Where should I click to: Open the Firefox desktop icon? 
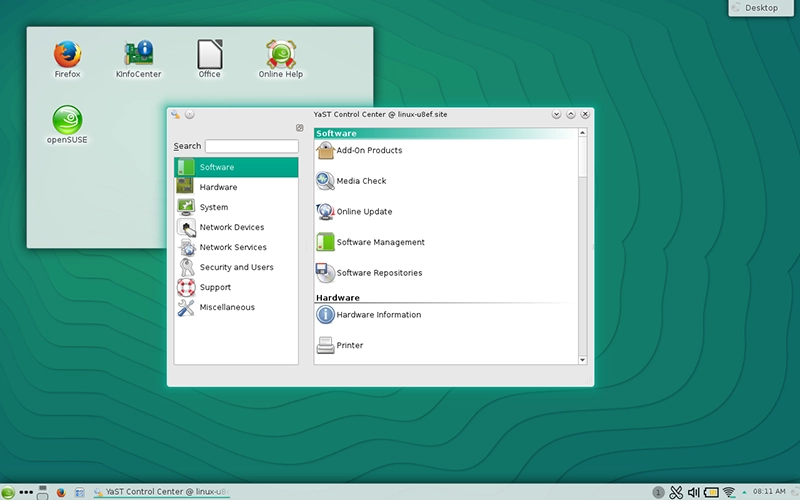[x=67, y=59]
